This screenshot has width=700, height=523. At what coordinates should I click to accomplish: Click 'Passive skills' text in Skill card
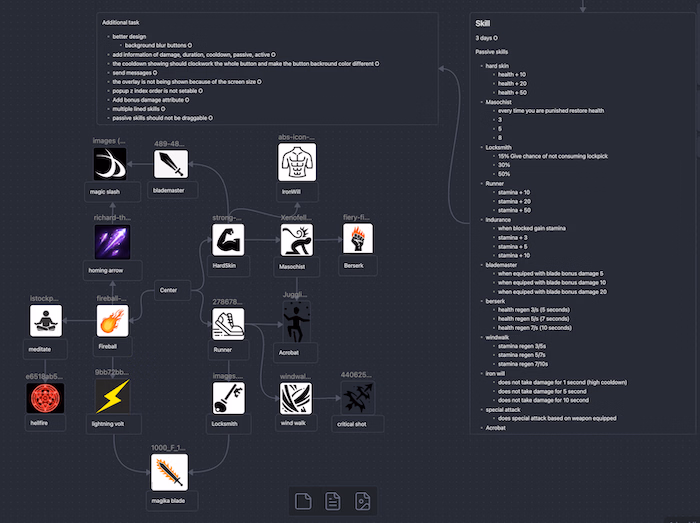[x=492, y=52]
